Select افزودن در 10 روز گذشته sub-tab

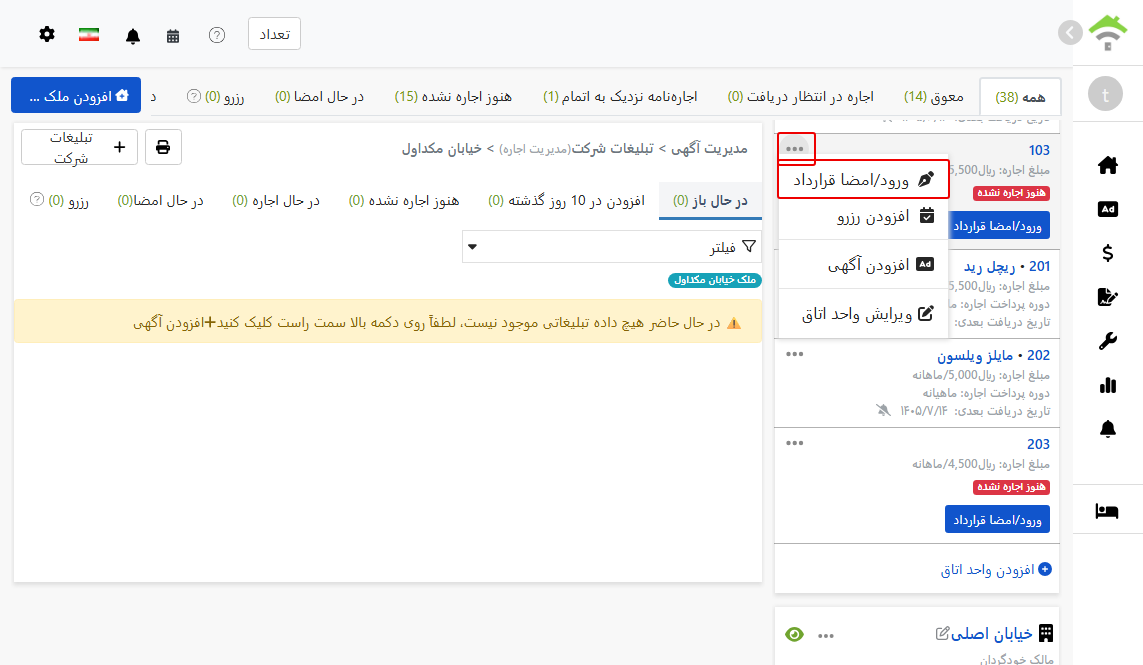pyautogui.click(x=566, y=201)
